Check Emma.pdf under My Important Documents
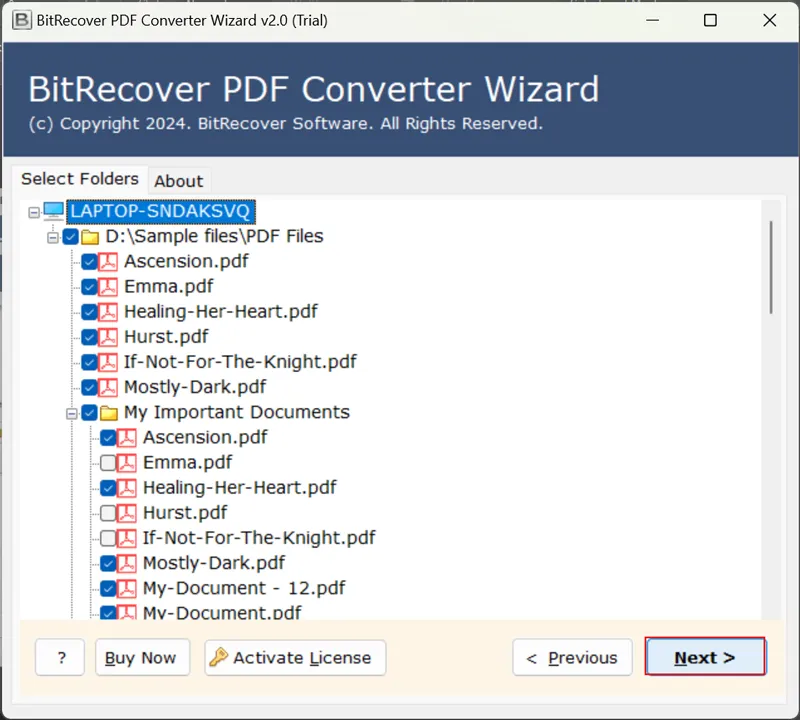This screenshot has height=720, width=800. pyautogui.click(x=107, y=462)
